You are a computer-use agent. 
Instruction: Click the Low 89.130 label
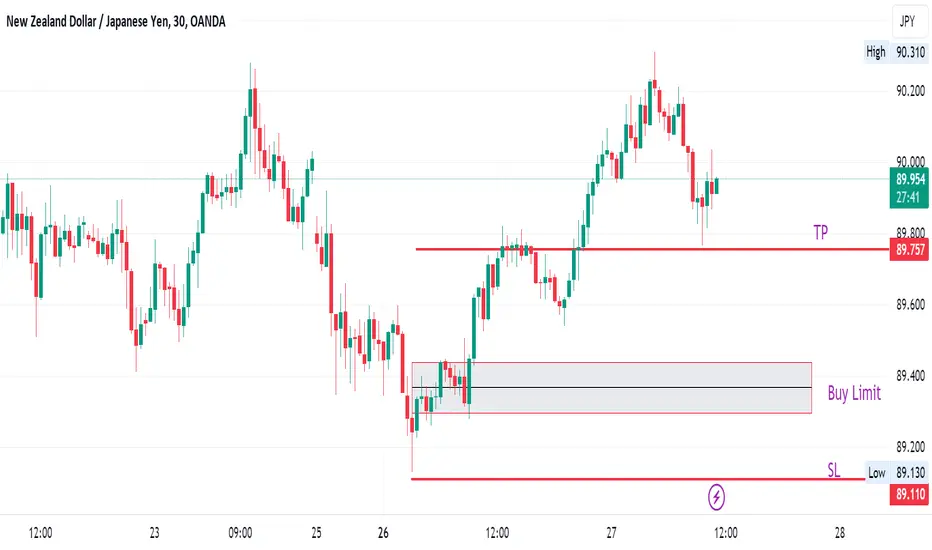[896, 473]
